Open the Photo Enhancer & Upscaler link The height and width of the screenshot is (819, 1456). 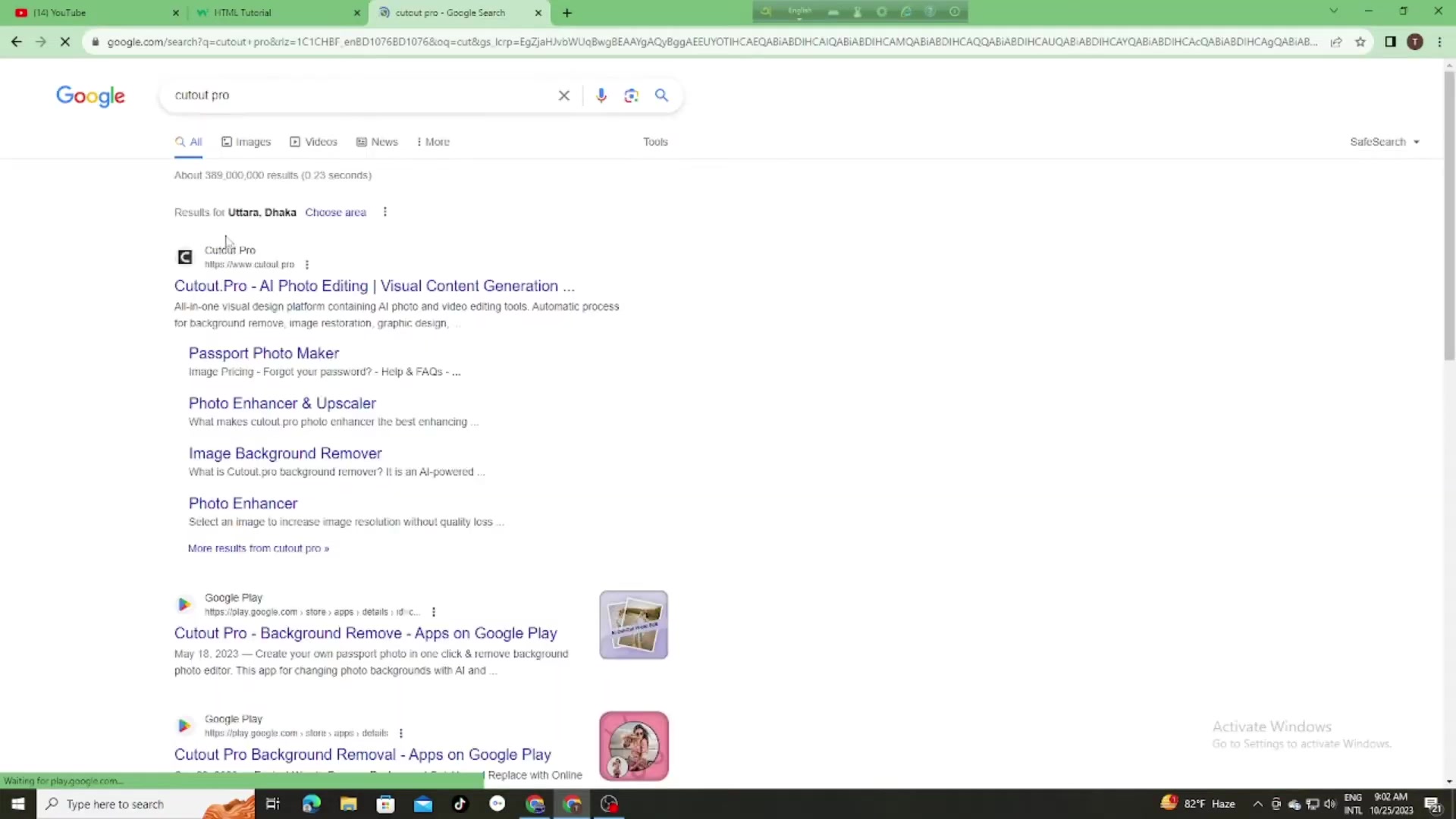[282, 403]
